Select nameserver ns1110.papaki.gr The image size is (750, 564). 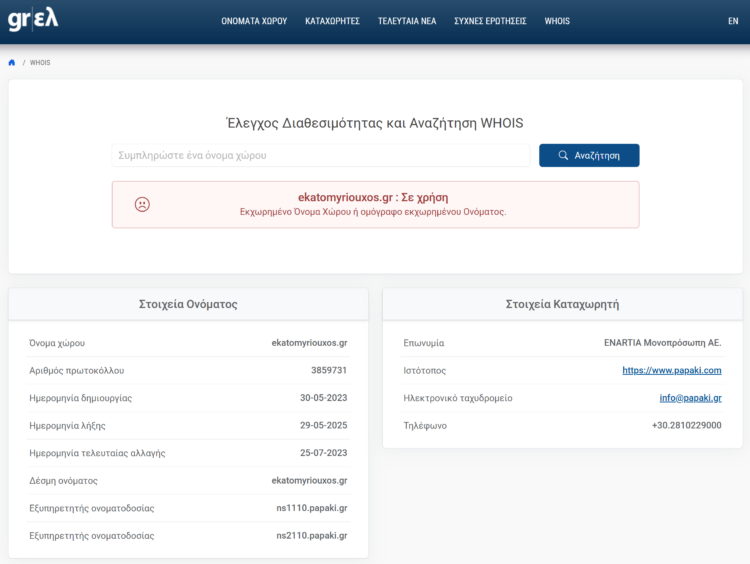point(312,508)
